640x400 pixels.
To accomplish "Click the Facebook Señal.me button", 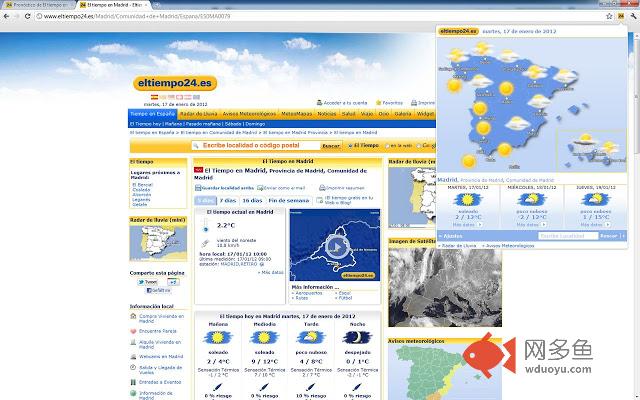I will pyautogui.click(x=158, y=291).
